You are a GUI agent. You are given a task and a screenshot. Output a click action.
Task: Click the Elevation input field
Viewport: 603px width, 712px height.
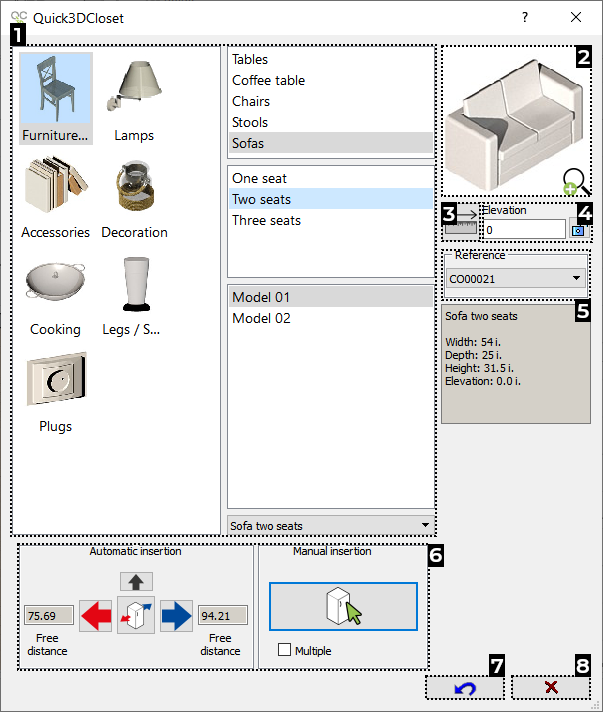524,229
